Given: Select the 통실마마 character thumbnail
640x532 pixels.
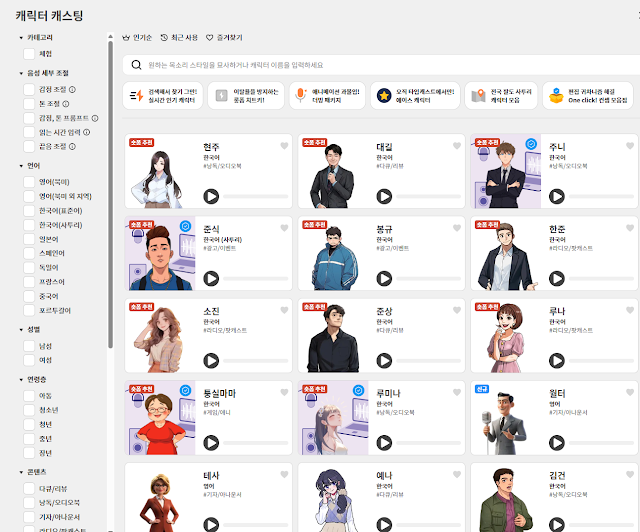Looking at the screenshot, I should [160, 418].
